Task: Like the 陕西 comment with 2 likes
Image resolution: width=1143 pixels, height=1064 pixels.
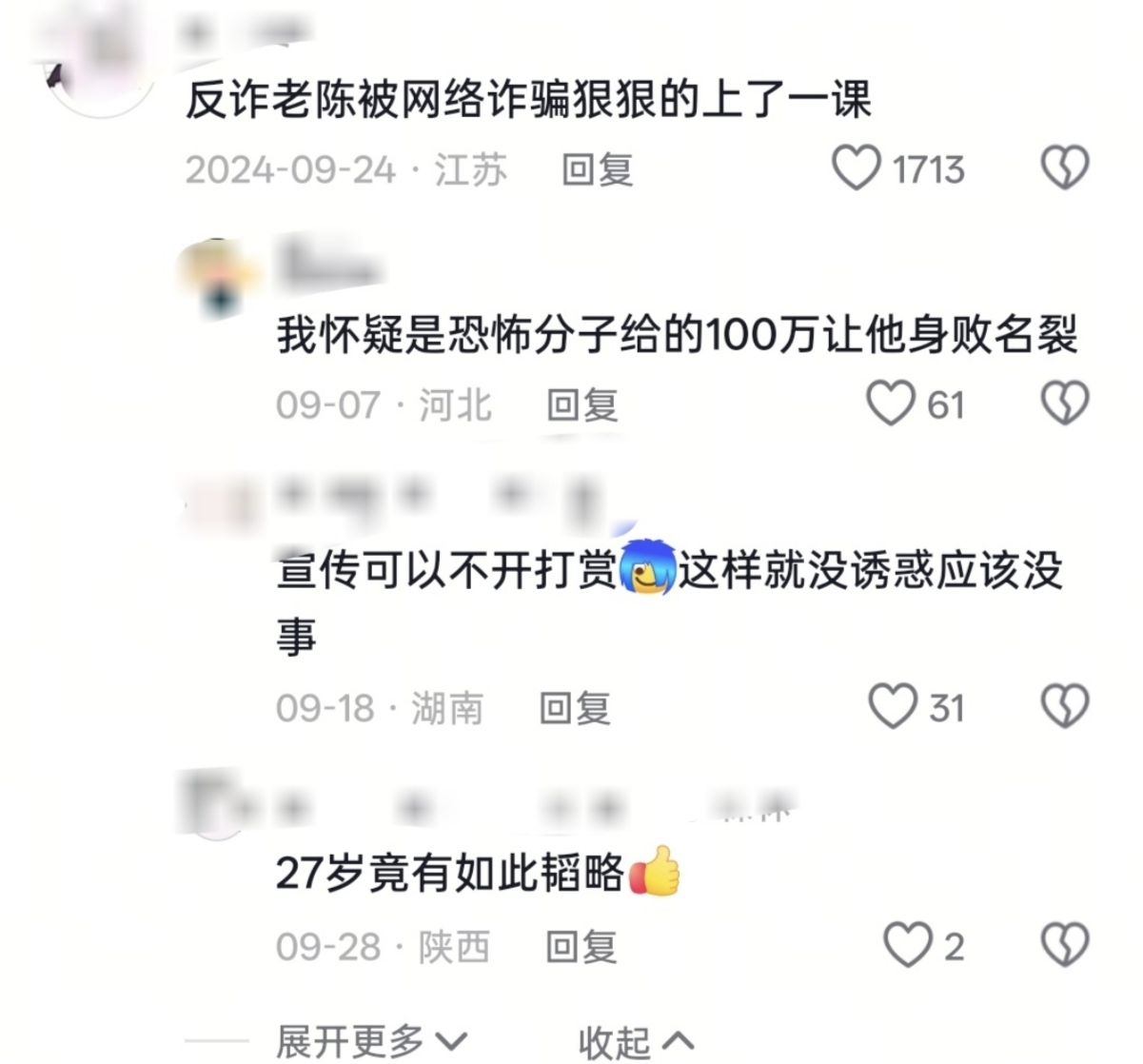Action: pyautogui.click(x=907, y=945)
